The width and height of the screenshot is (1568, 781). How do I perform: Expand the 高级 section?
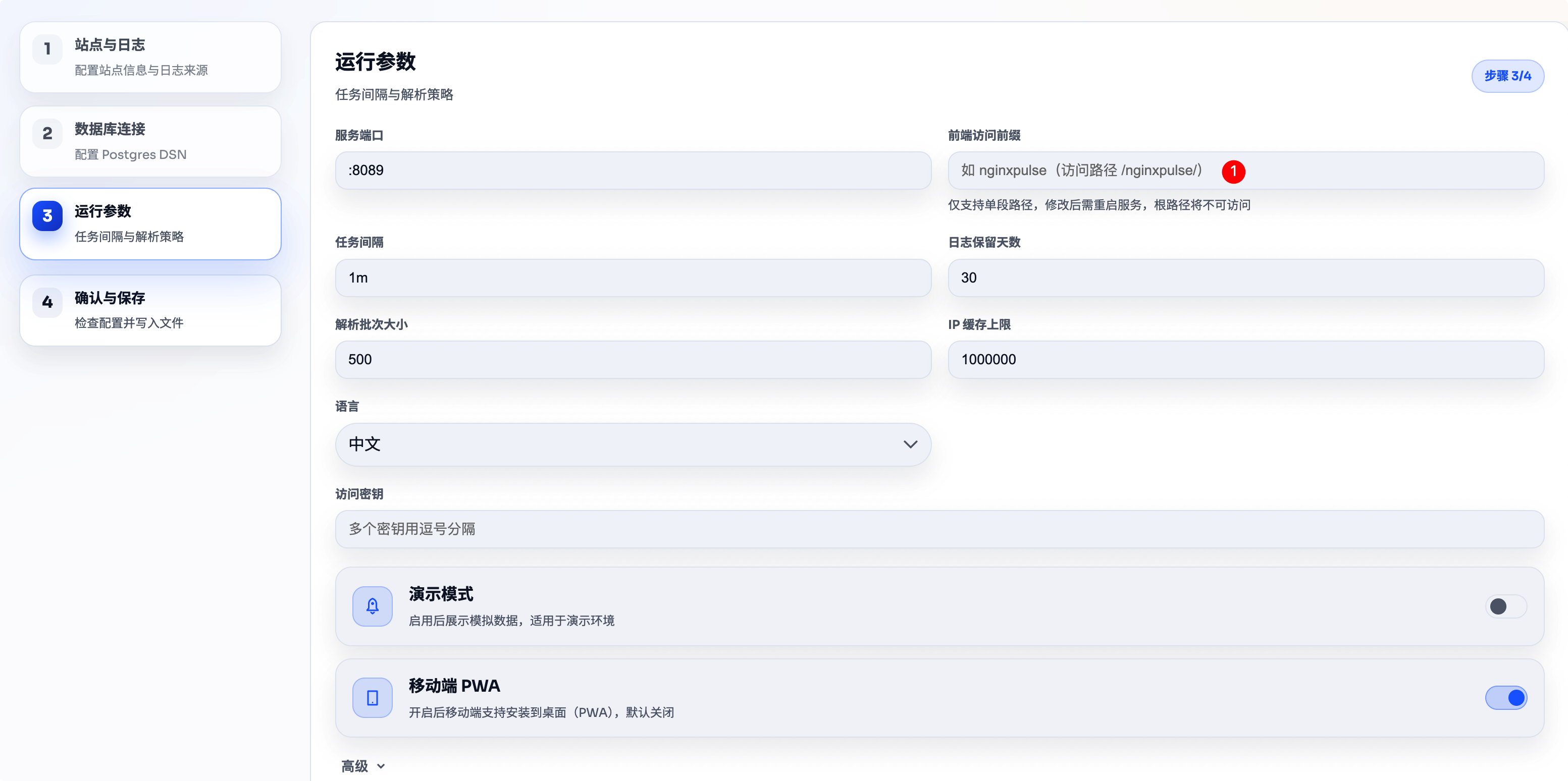point(363,766)
